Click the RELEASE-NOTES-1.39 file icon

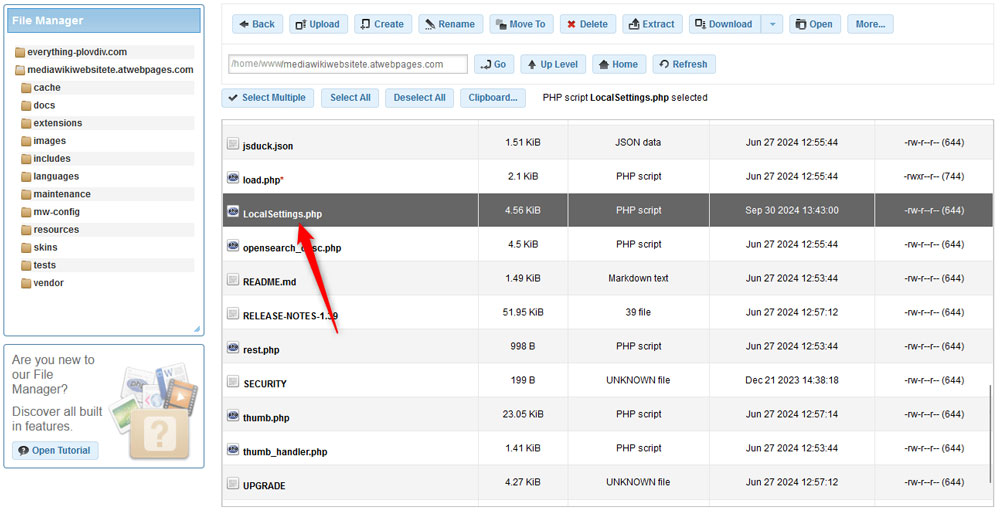tap(233, 313)
